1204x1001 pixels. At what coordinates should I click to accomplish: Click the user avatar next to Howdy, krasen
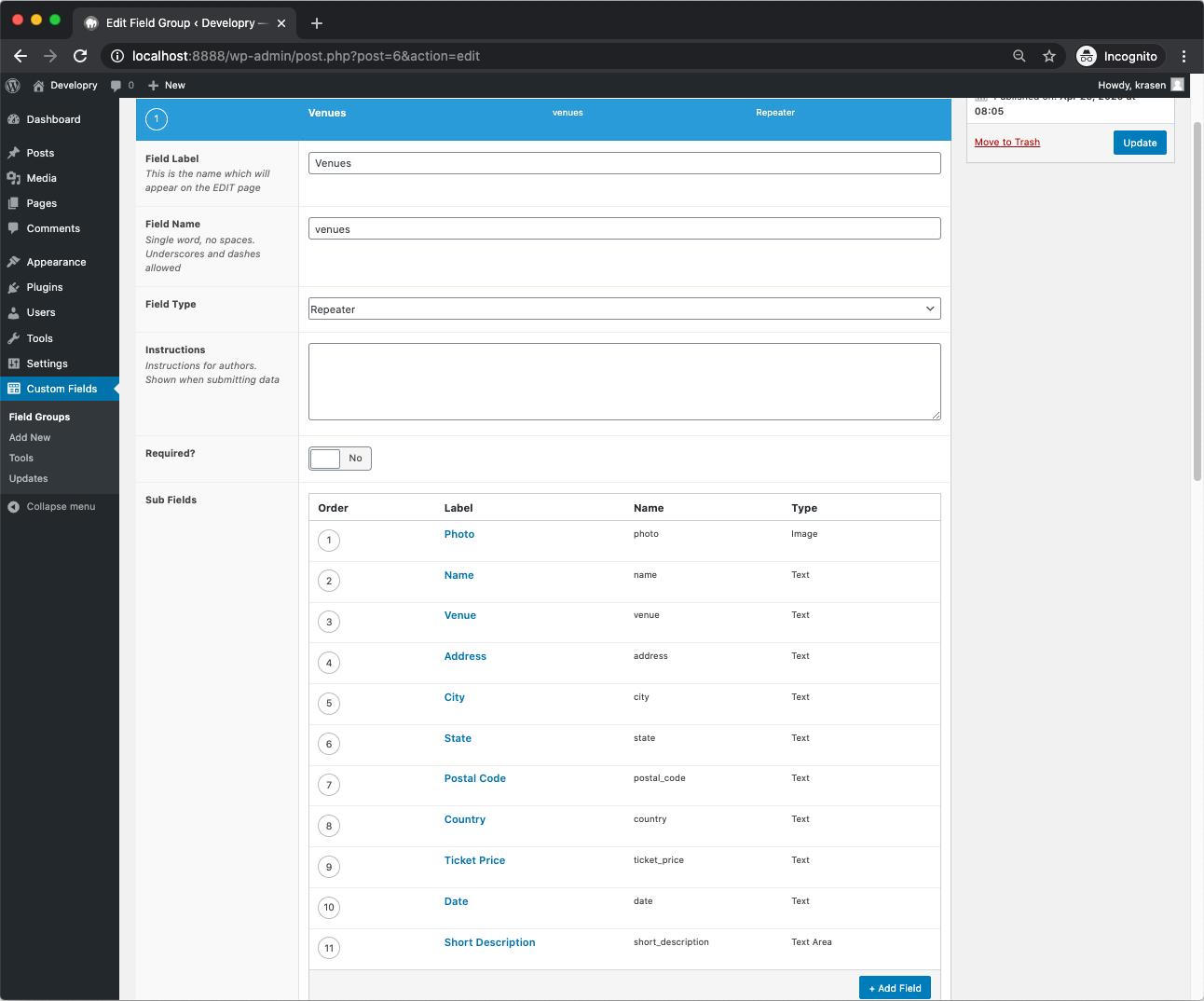(x=1177, y=85)
